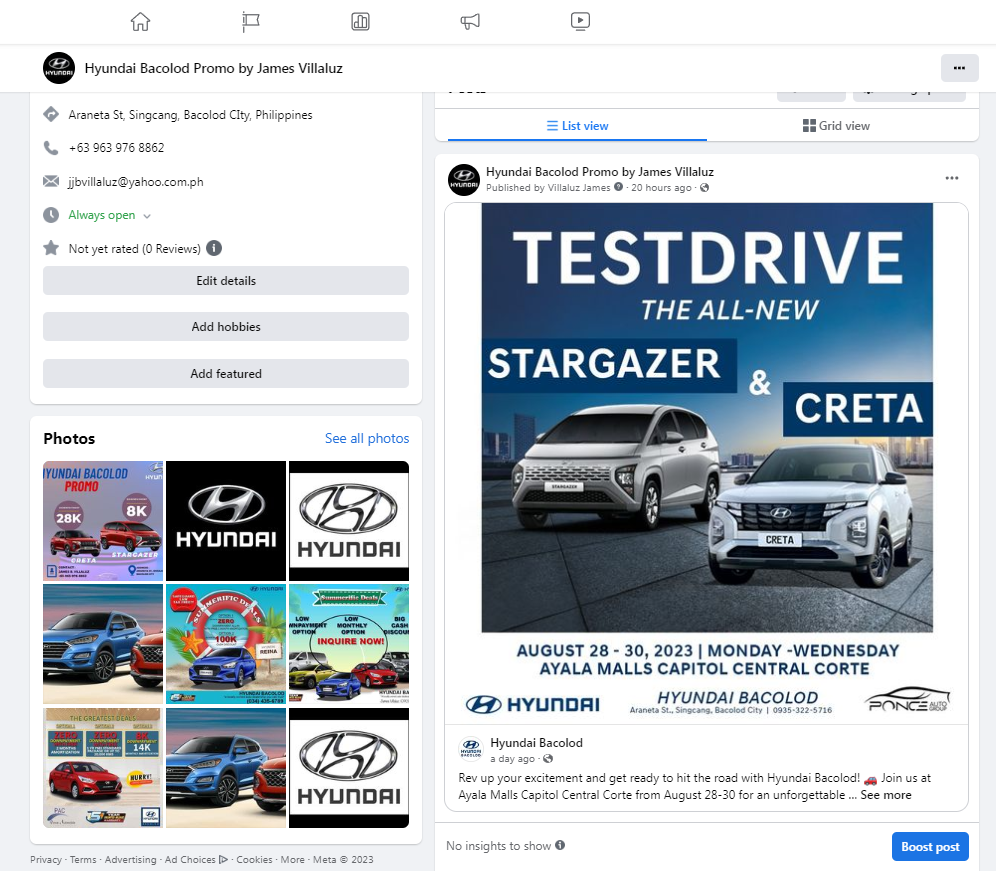
Task: Open the More footer link
Action: (293, 859)
